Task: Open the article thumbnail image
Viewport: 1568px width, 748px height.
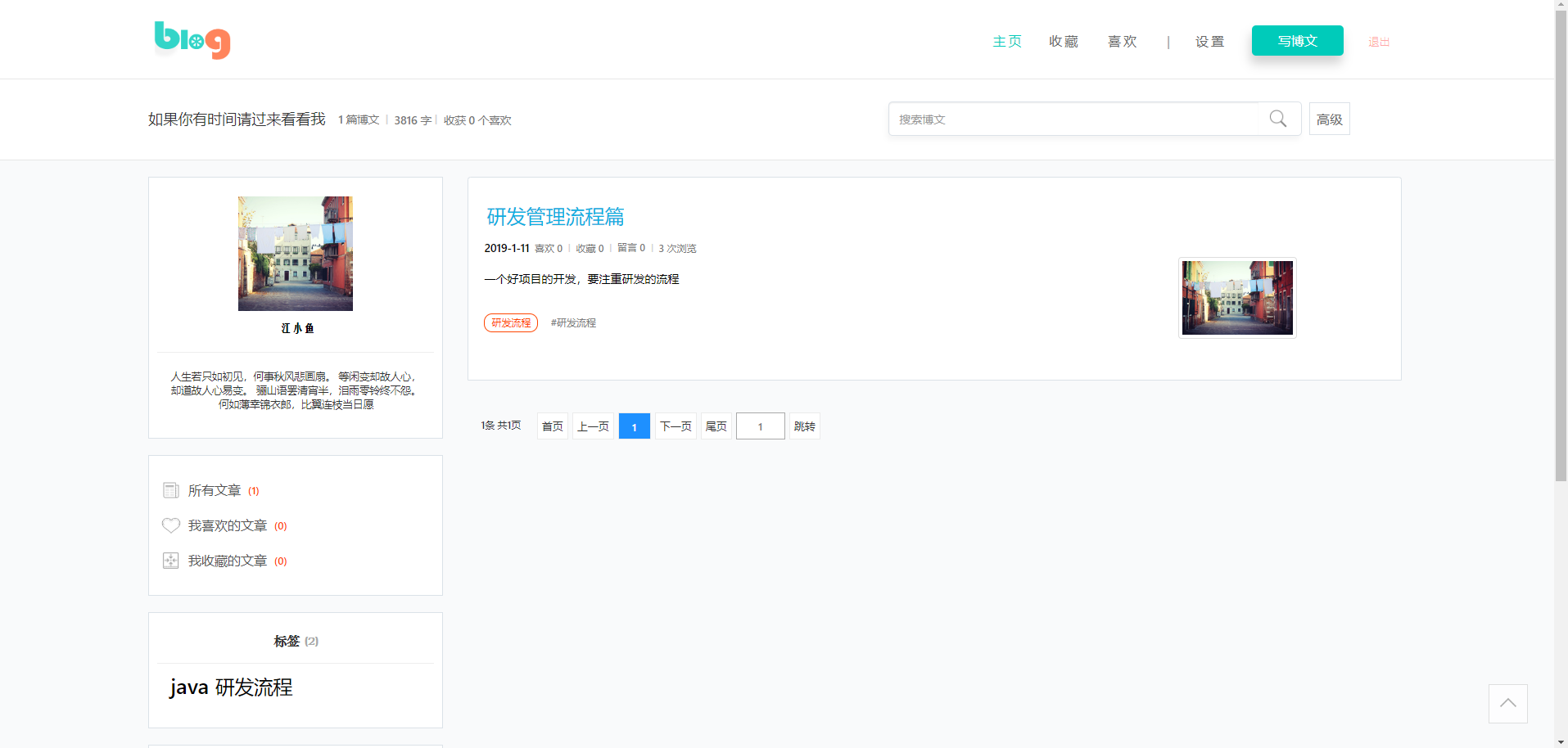Action: [1236, 298]
